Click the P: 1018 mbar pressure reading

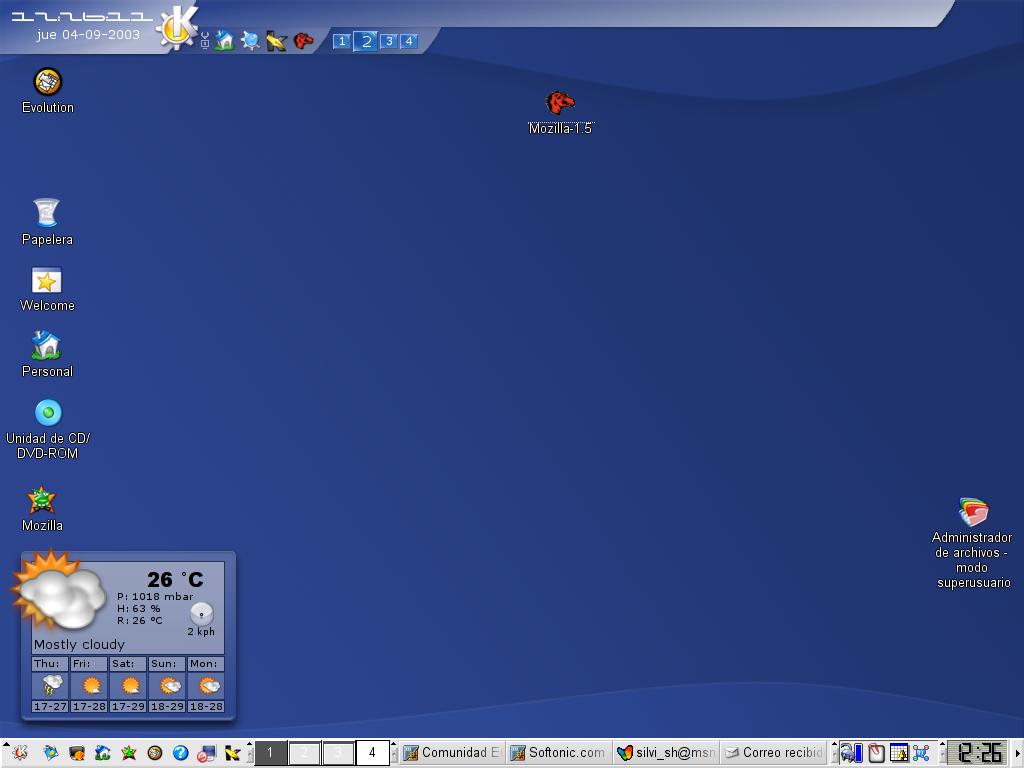[x=155, y=596]
